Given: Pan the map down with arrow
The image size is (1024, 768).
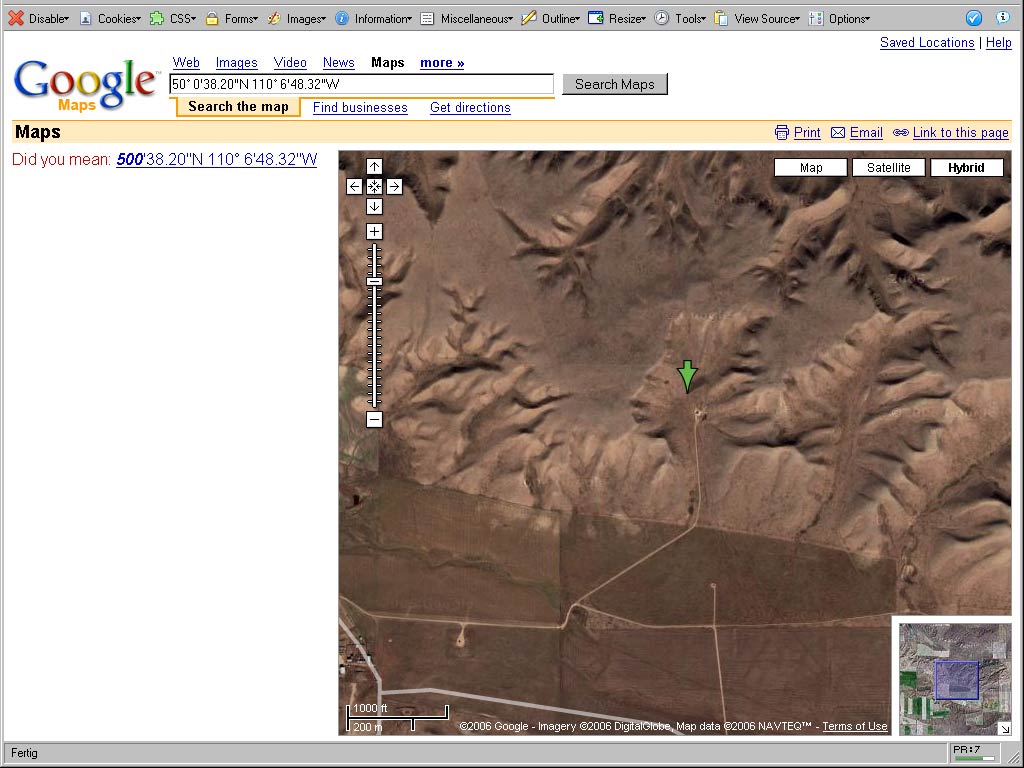Looking at the screenshot, I should 374,206.
